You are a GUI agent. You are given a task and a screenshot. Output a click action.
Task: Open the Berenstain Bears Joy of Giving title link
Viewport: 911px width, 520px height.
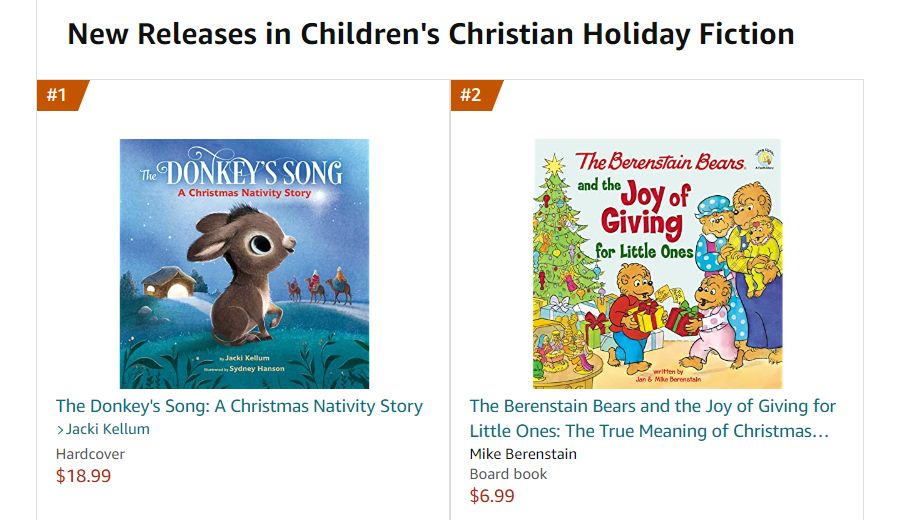(652, 418)
